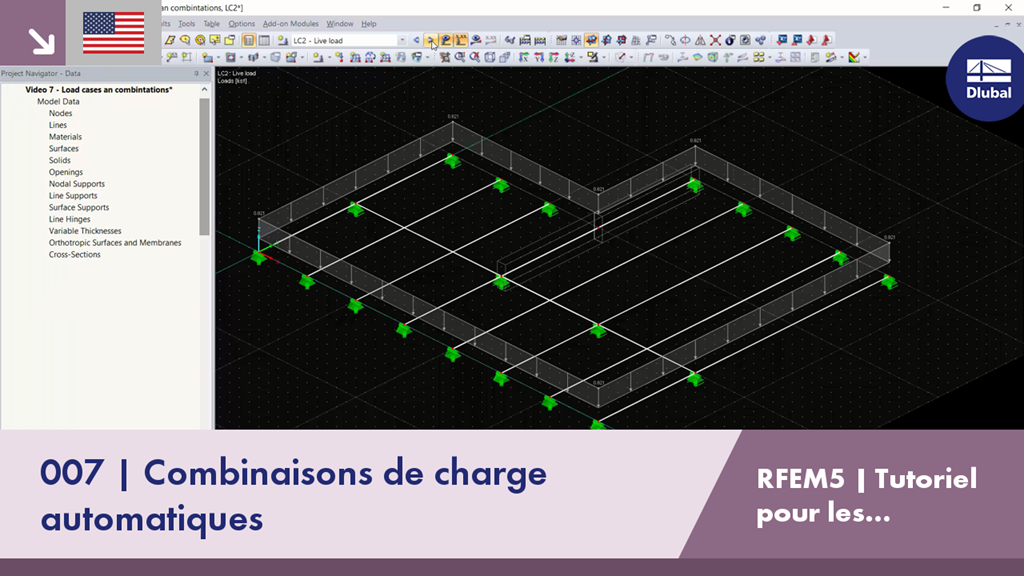The width and height of the screenshot is (1024, 576).
Task: Toggle result values x.xx icon
Action: tap(491, 40)
